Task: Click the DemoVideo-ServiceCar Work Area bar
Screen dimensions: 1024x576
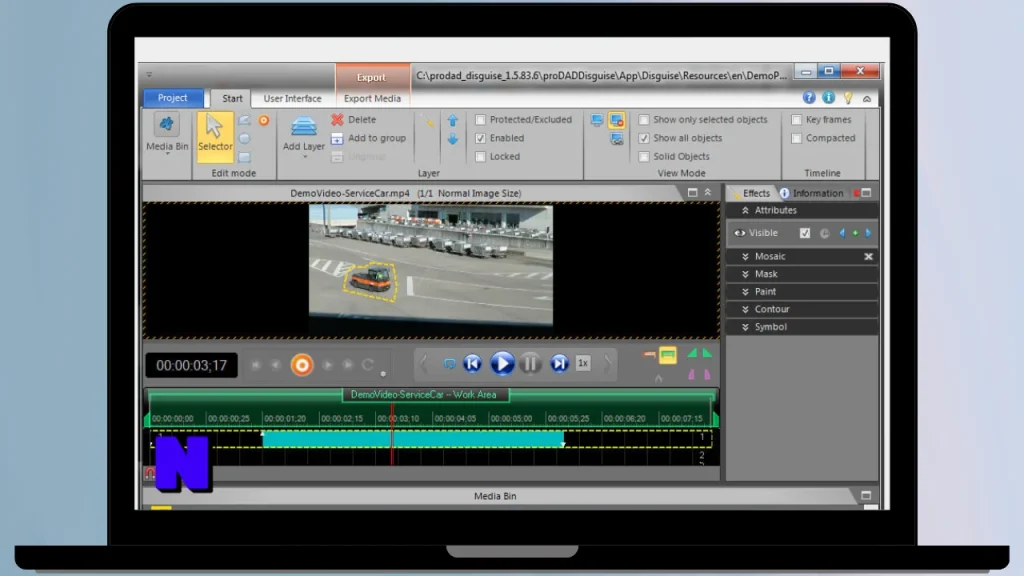Action: point(424,394)
